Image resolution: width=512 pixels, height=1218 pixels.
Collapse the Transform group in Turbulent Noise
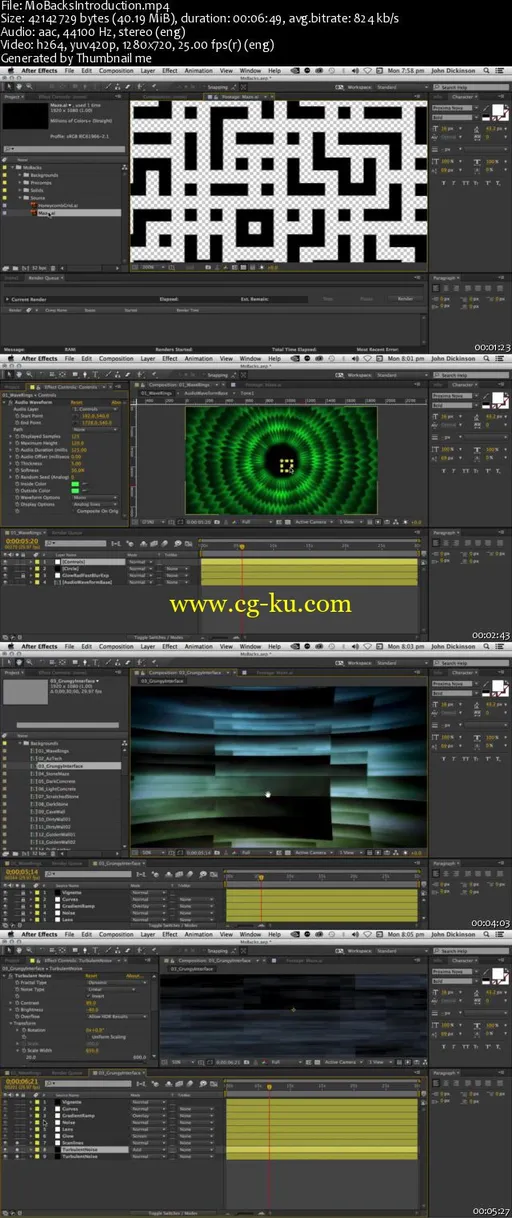click(10, 1023)
